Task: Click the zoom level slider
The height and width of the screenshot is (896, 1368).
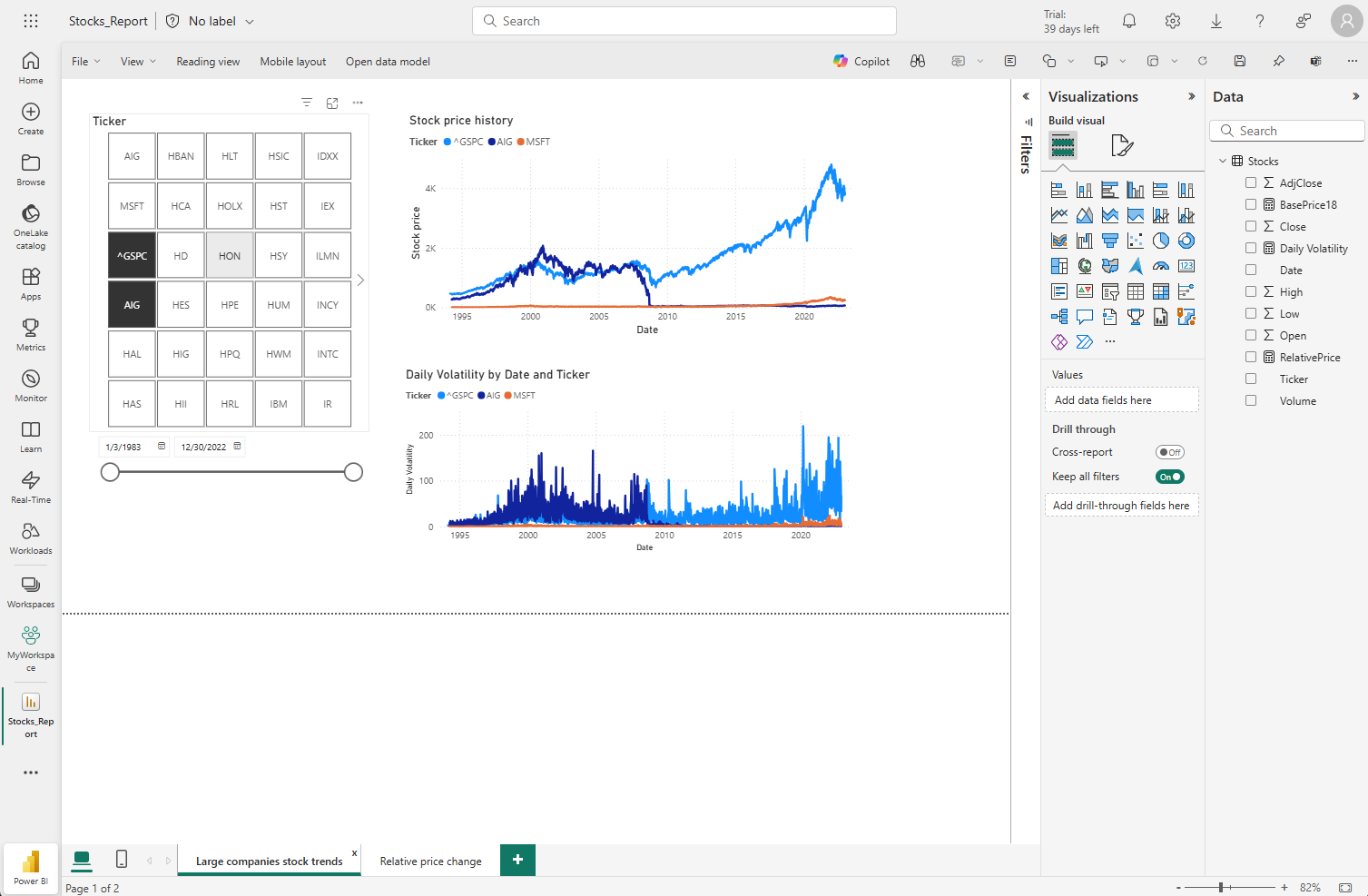Action: (x=1229, y=887)
